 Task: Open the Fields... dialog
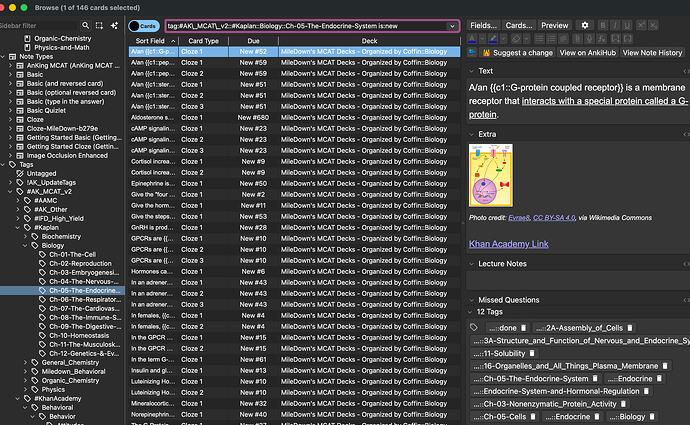tap(484, 25)
